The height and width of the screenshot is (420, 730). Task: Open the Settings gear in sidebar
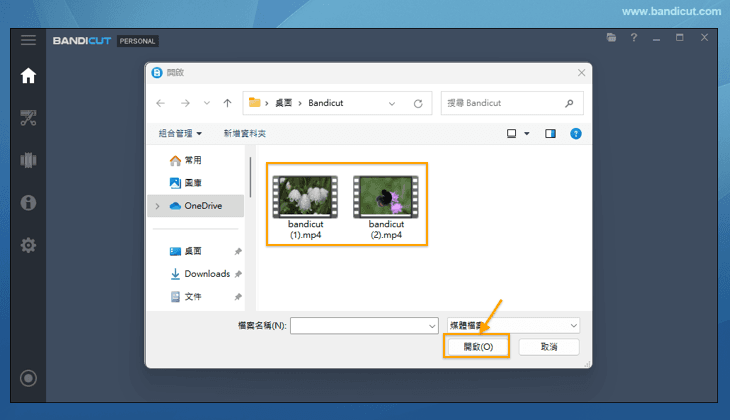[x=28, y=245]
